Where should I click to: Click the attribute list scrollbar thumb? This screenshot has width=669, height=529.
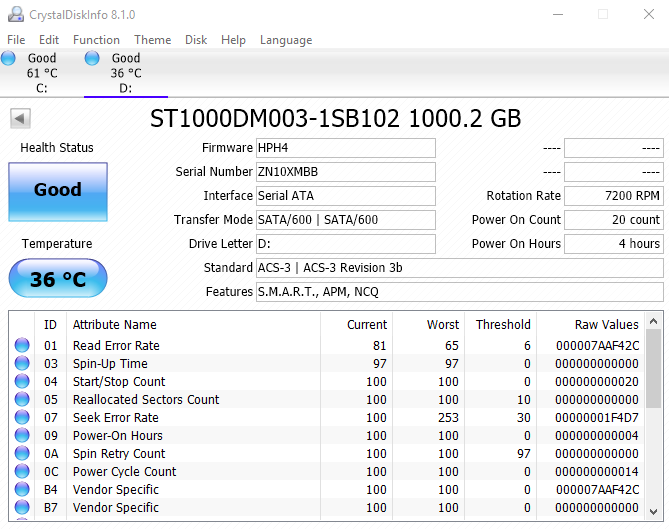coord(653,369)
